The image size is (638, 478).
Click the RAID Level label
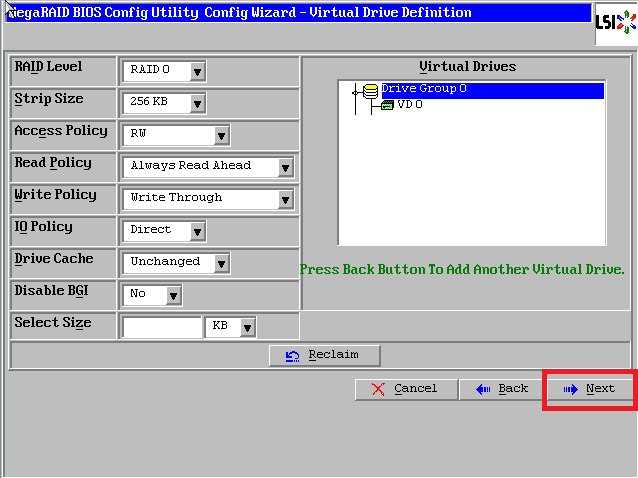point(48,66)
